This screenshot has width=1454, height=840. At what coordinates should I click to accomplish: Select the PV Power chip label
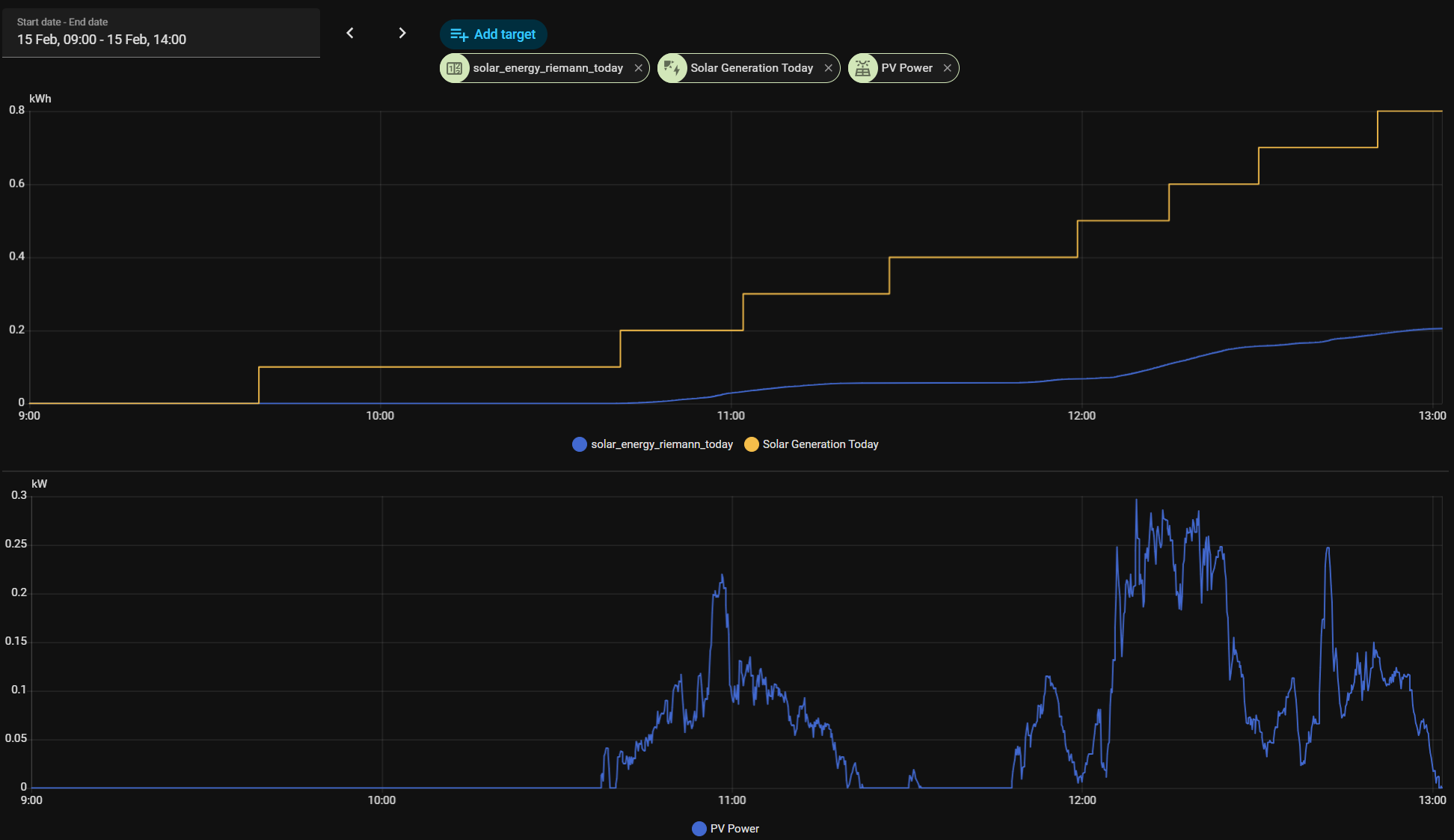(907, 68)
